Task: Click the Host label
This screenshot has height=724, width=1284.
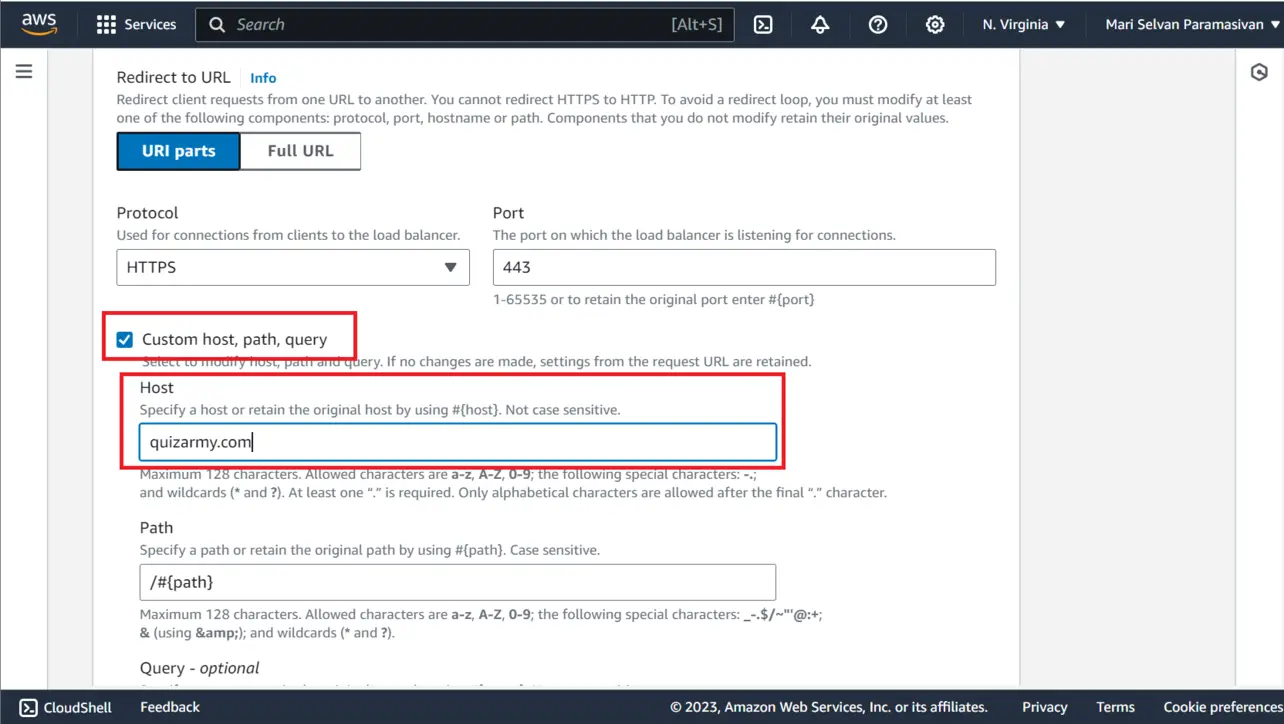Action: click(x=157, y=387)
